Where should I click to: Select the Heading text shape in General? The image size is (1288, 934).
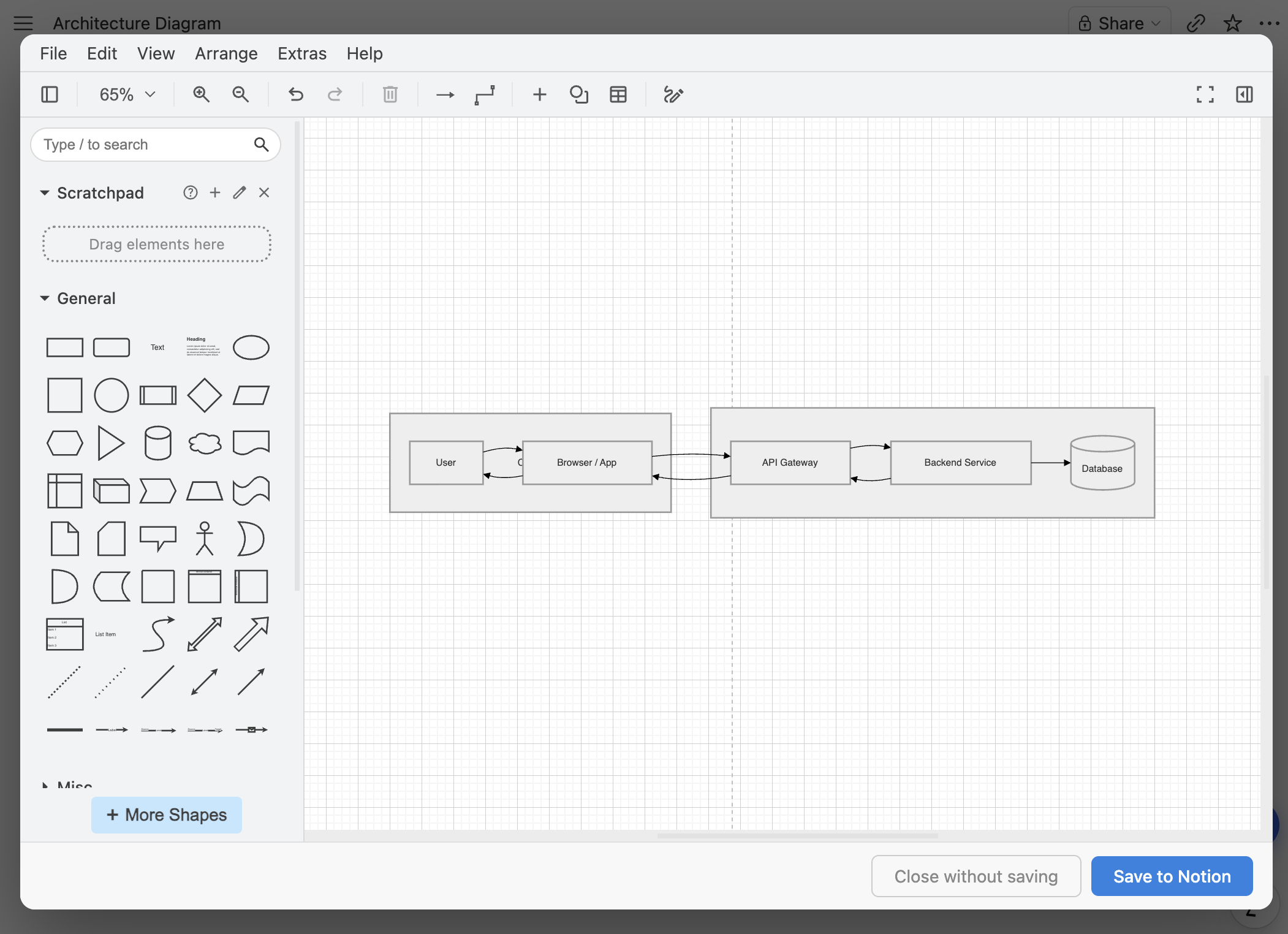click(203, 347)
